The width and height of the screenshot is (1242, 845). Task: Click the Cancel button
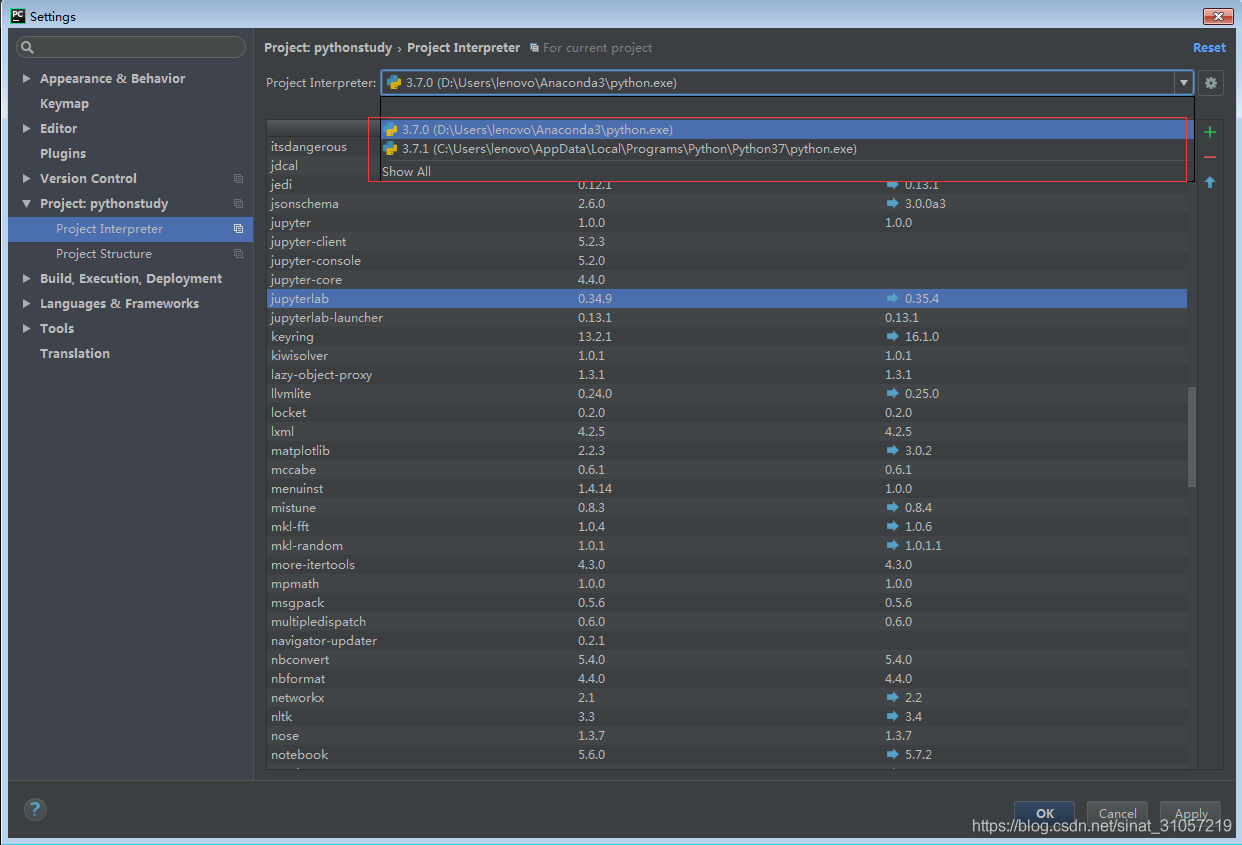click(1118, 813)
